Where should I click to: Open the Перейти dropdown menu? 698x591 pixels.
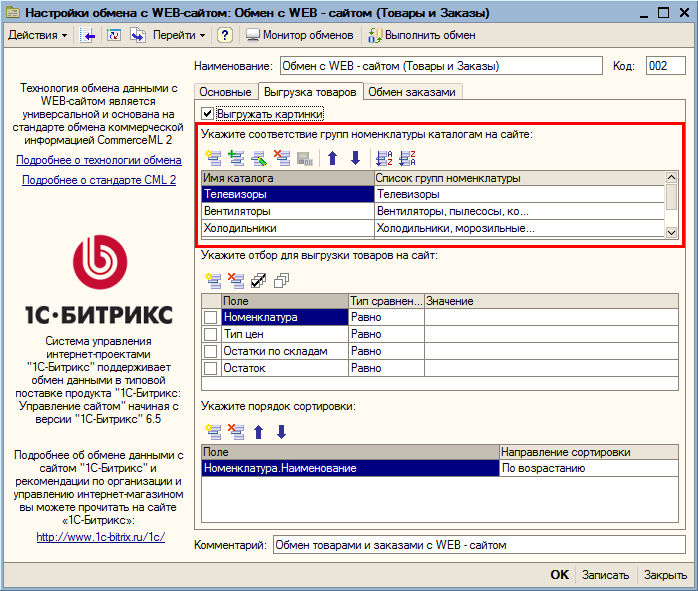(179, 35)
